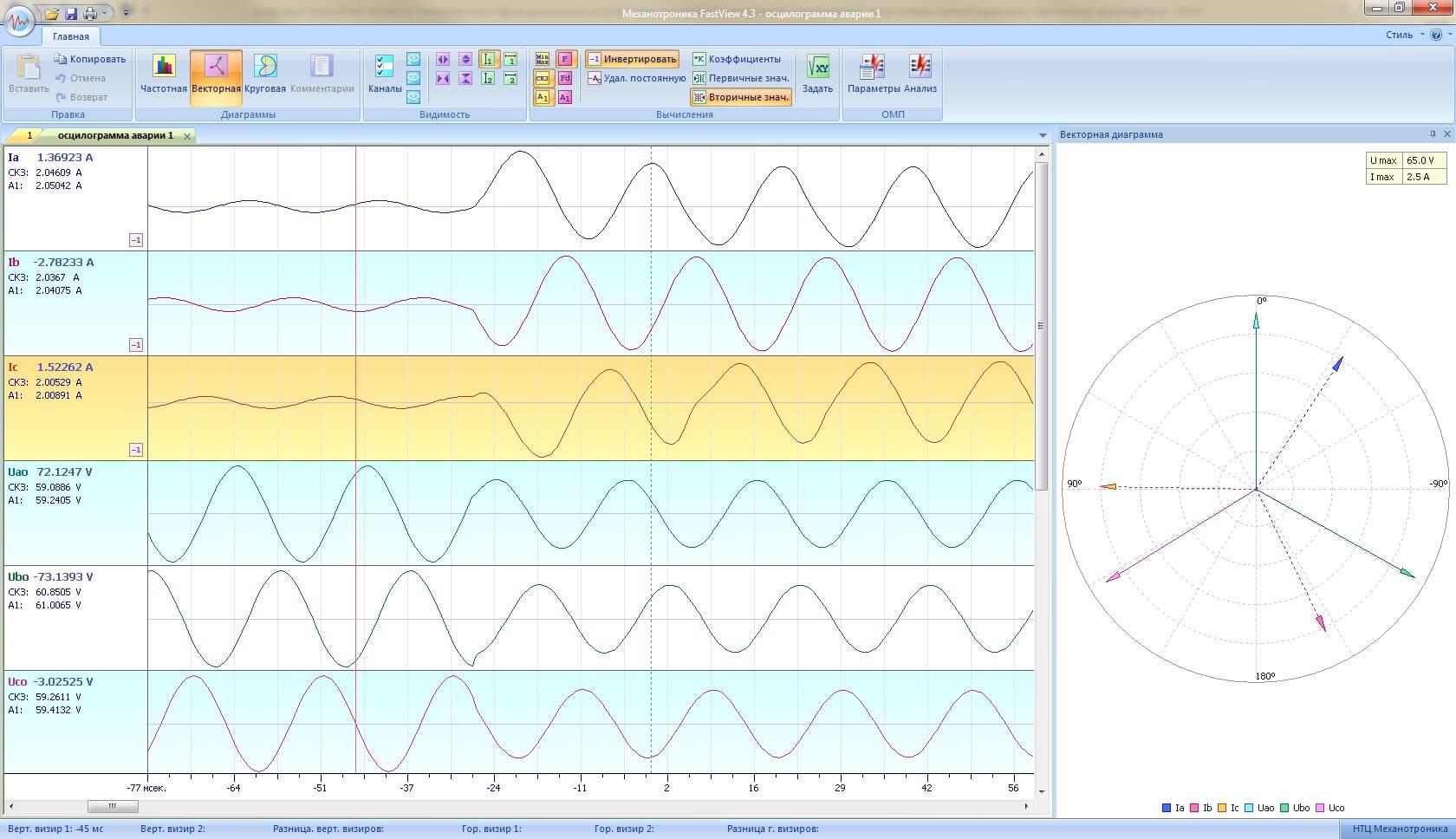Viewport: 1456px width, 839px height.
Task: Click the horizontal scrollbar thumb below waveforms
Action: [x=112, y=806]
